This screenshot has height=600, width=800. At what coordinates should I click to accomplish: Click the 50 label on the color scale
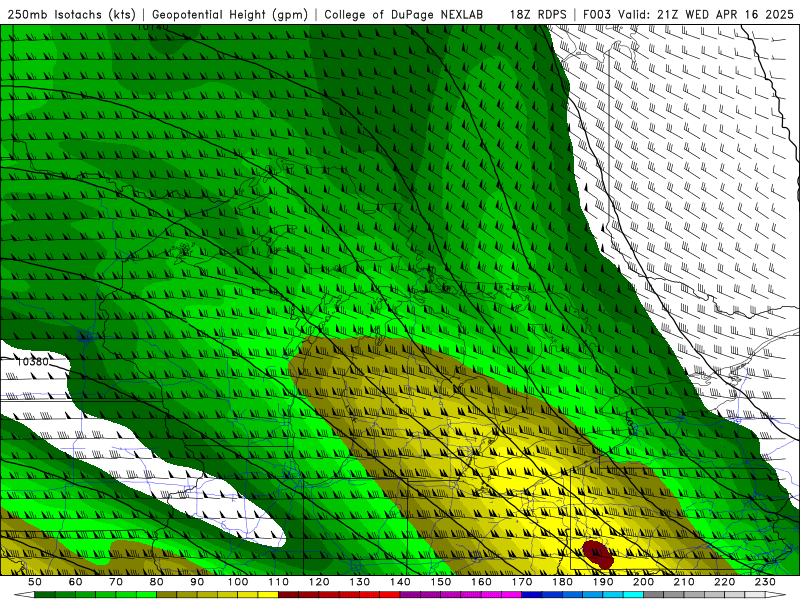(35, 582)
